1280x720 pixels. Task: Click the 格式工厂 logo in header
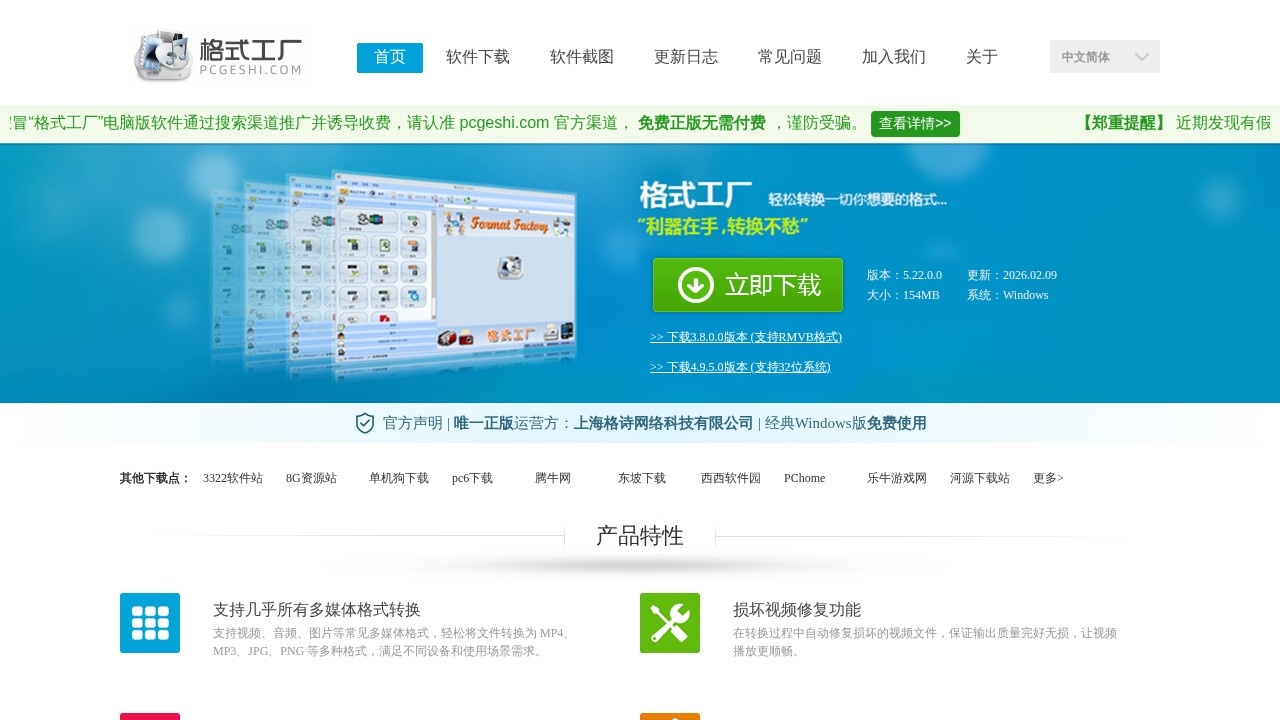point(218,56)
